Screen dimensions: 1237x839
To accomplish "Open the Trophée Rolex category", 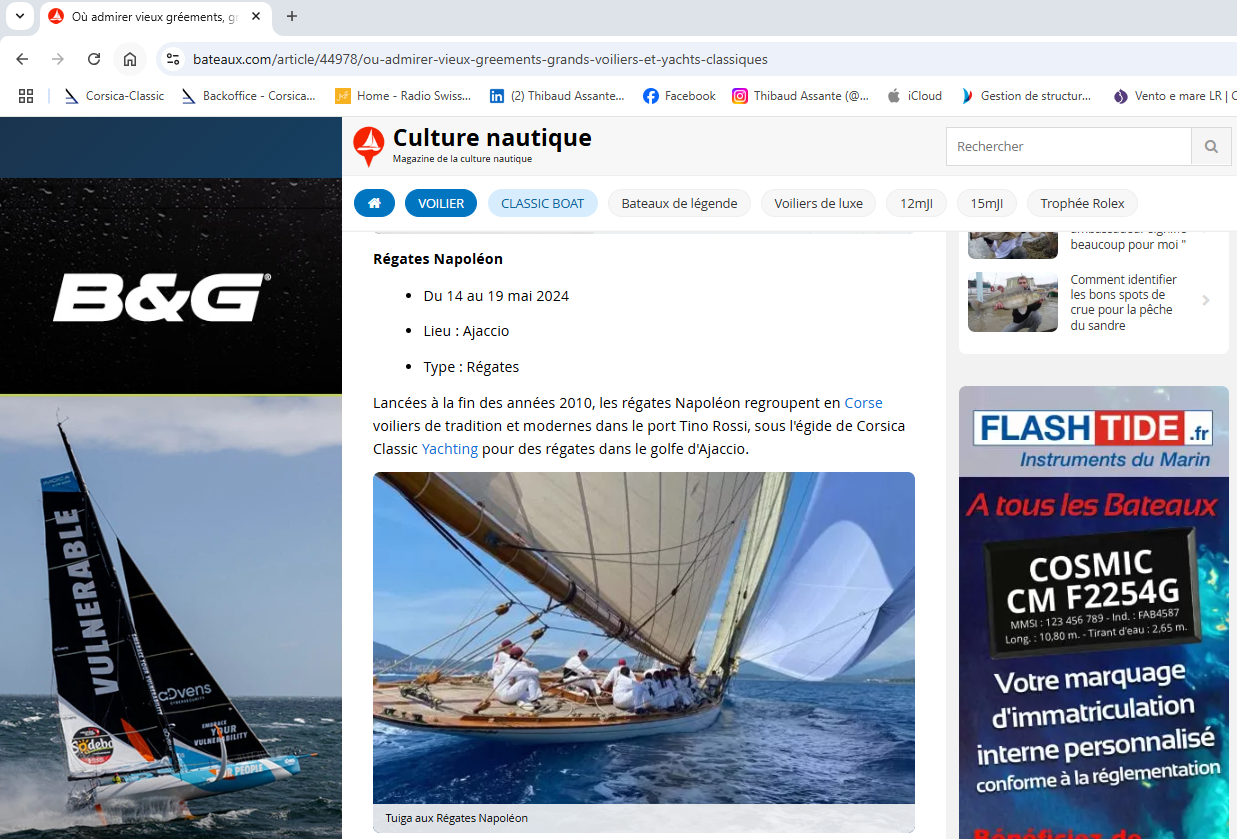I will tap(1082, 203).
